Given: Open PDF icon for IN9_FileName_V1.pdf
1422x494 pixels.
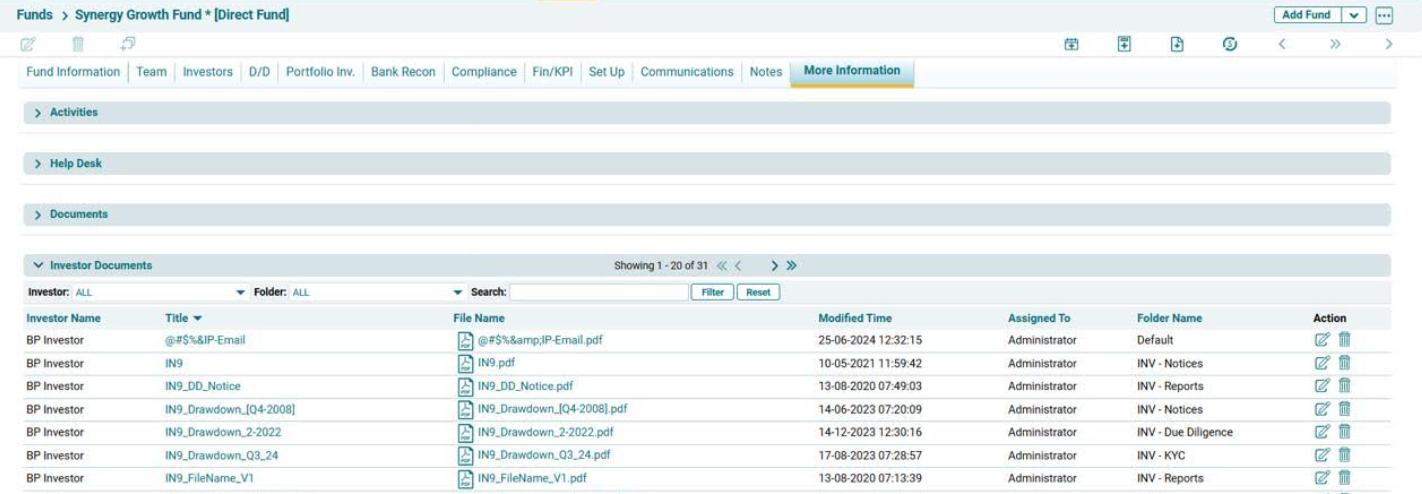Looking at the screenshot, I should tap(465, 478).
